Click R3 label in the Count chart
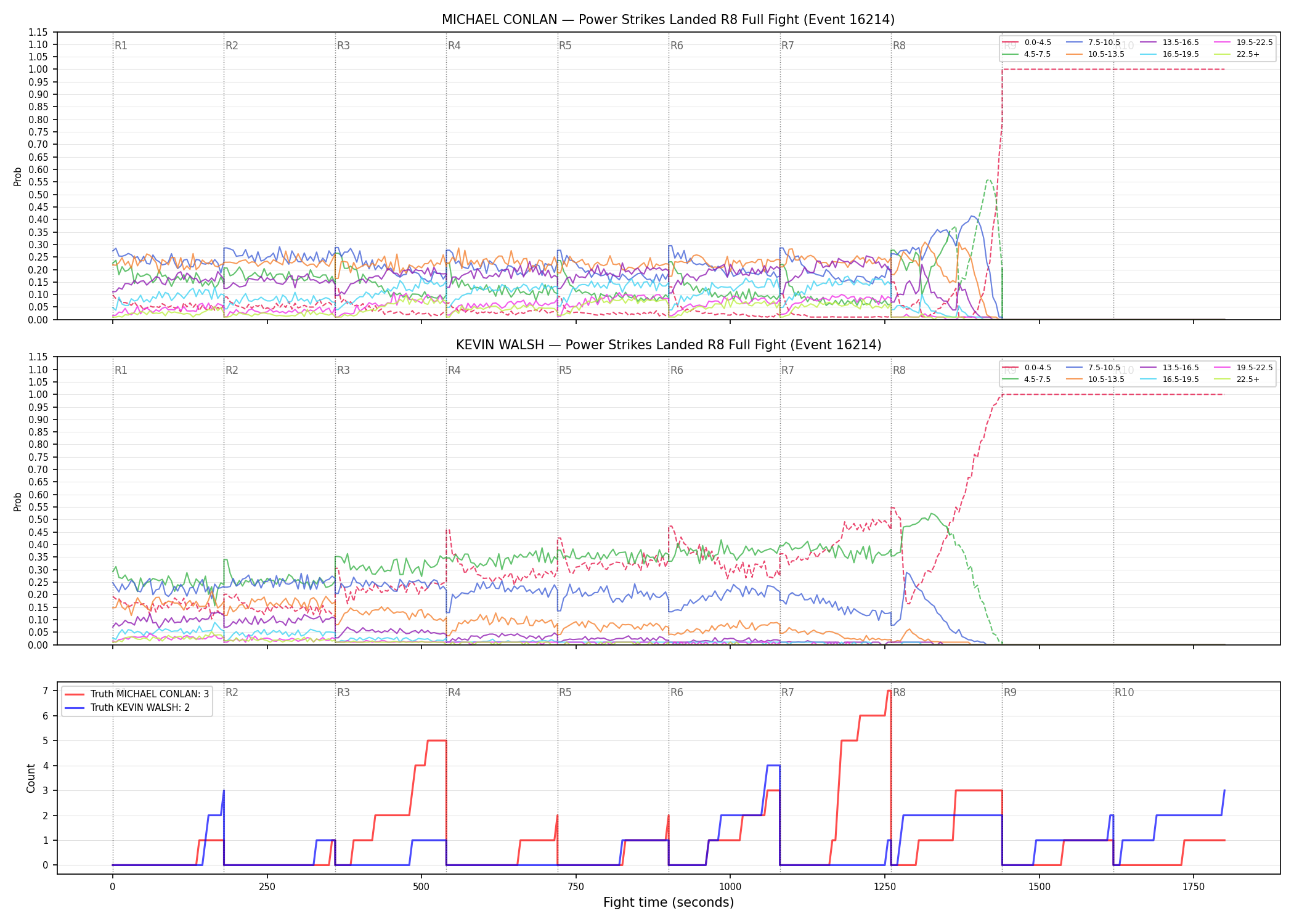1294x924 pixels. [343, 692]
